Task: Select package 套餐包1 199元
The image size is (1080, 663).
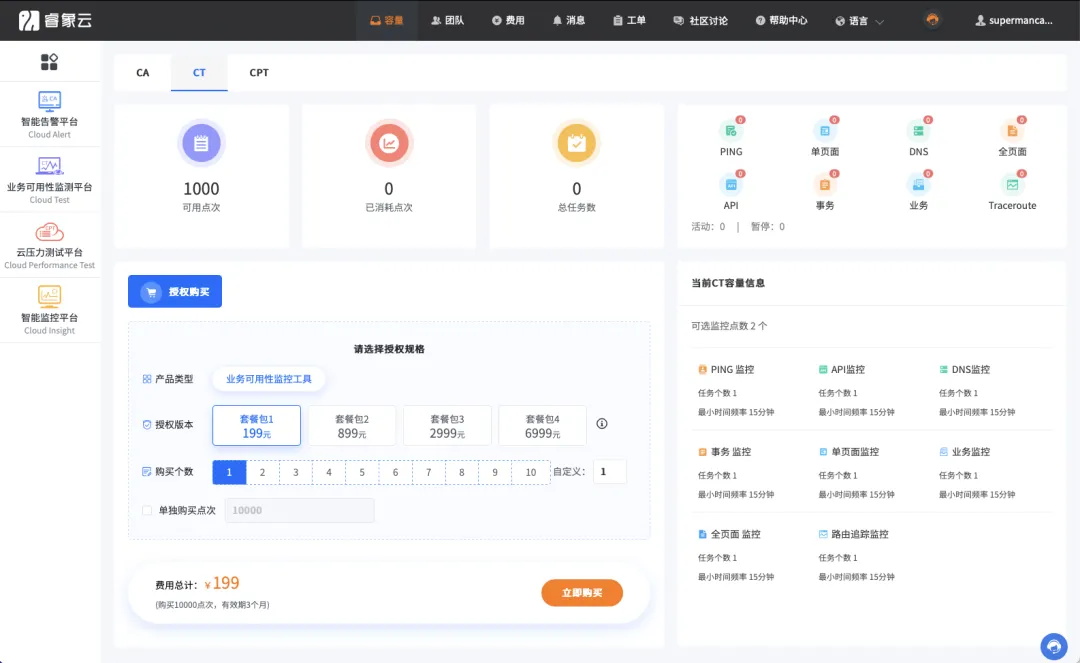Action: coord(256,425)
